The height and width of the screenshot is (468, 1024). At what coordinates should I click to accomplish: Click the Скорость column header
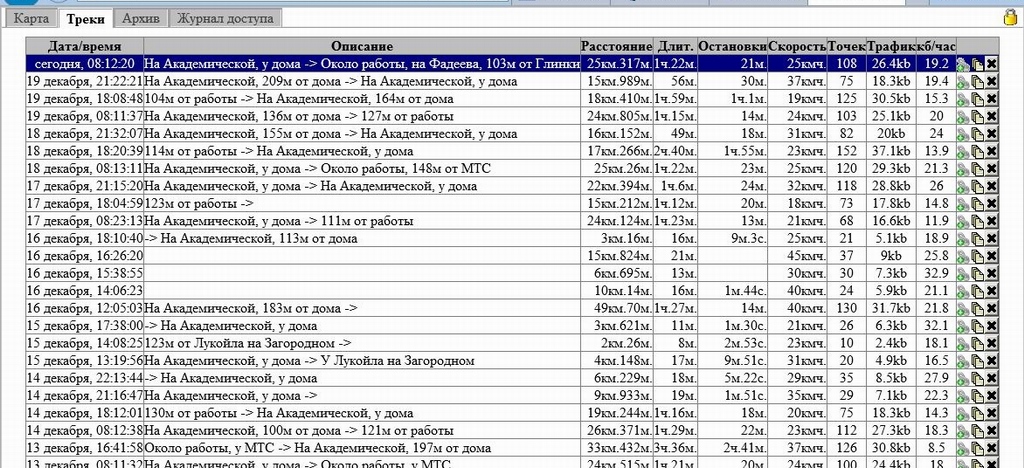(798, 46)
